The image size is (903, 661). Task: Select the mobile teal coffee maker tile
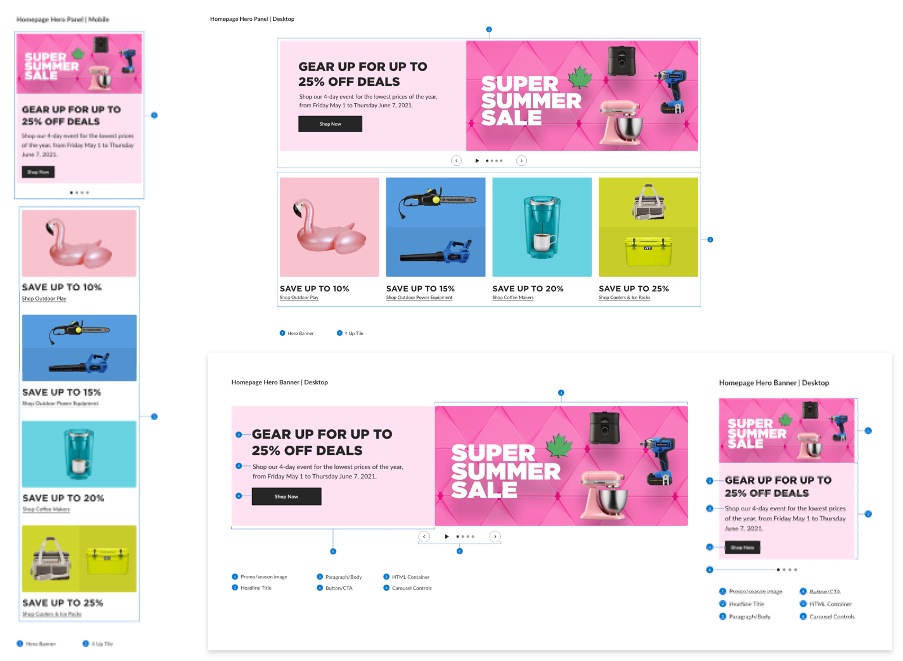tap(79, 454)
